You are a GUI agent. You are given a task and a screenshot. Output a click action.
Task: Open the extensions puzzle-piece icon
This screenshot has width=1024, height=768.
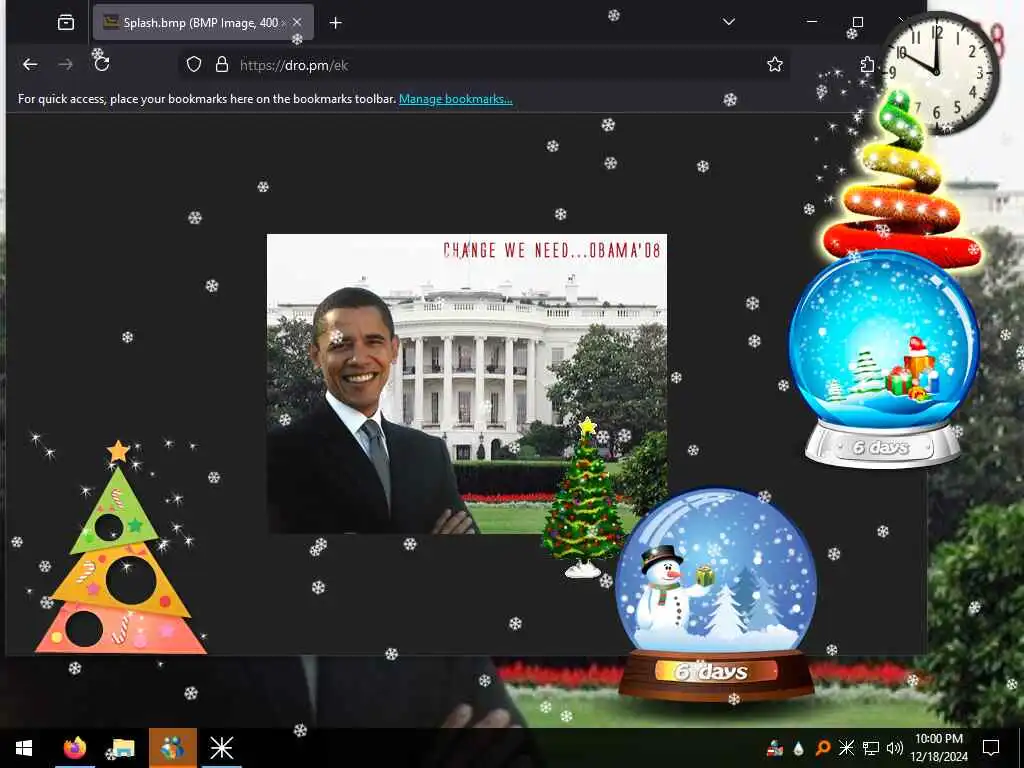click(x=867, y=65)
